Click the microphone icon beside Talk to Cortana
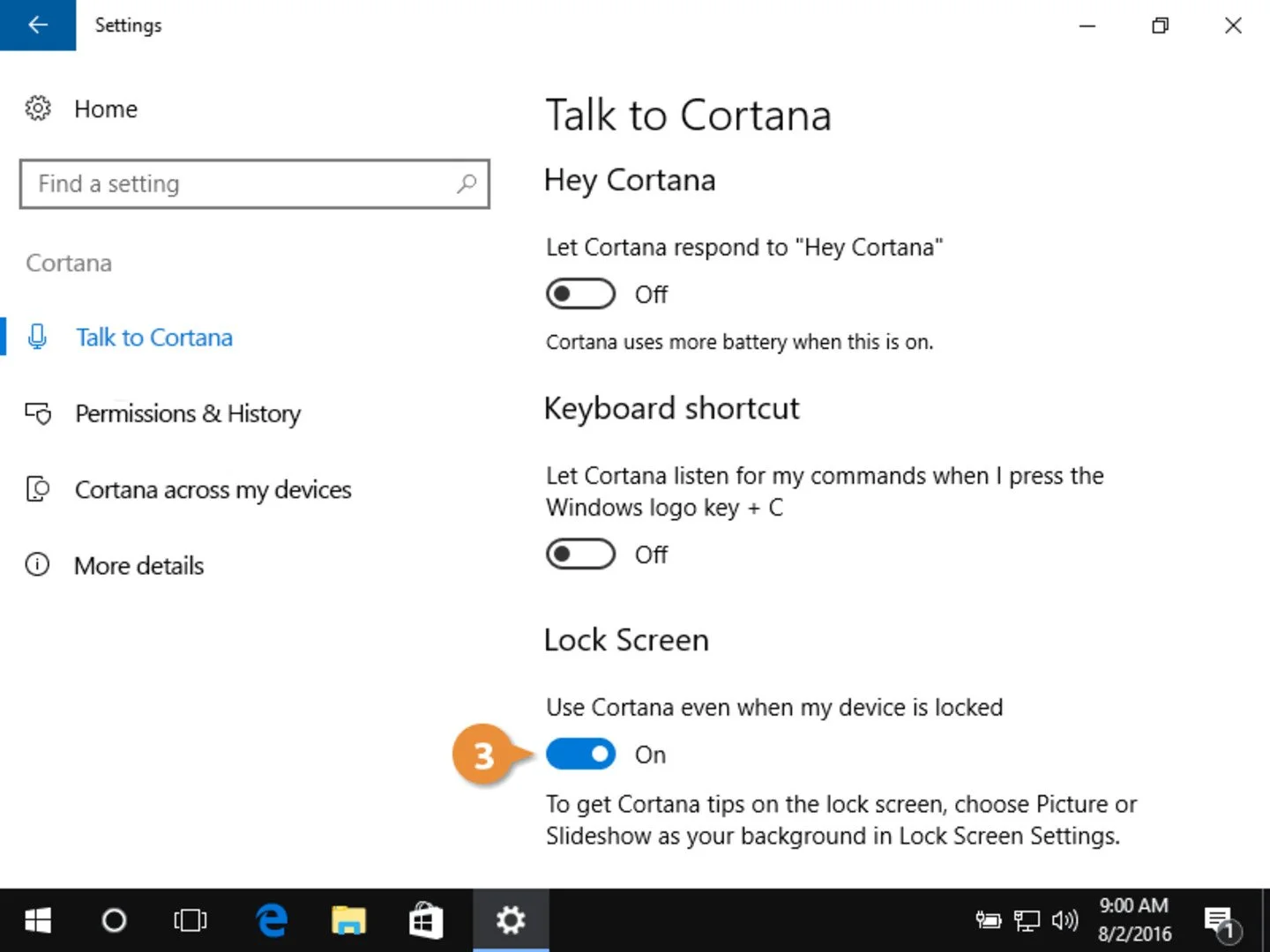Screen dimensions: 1270x952 37,337
